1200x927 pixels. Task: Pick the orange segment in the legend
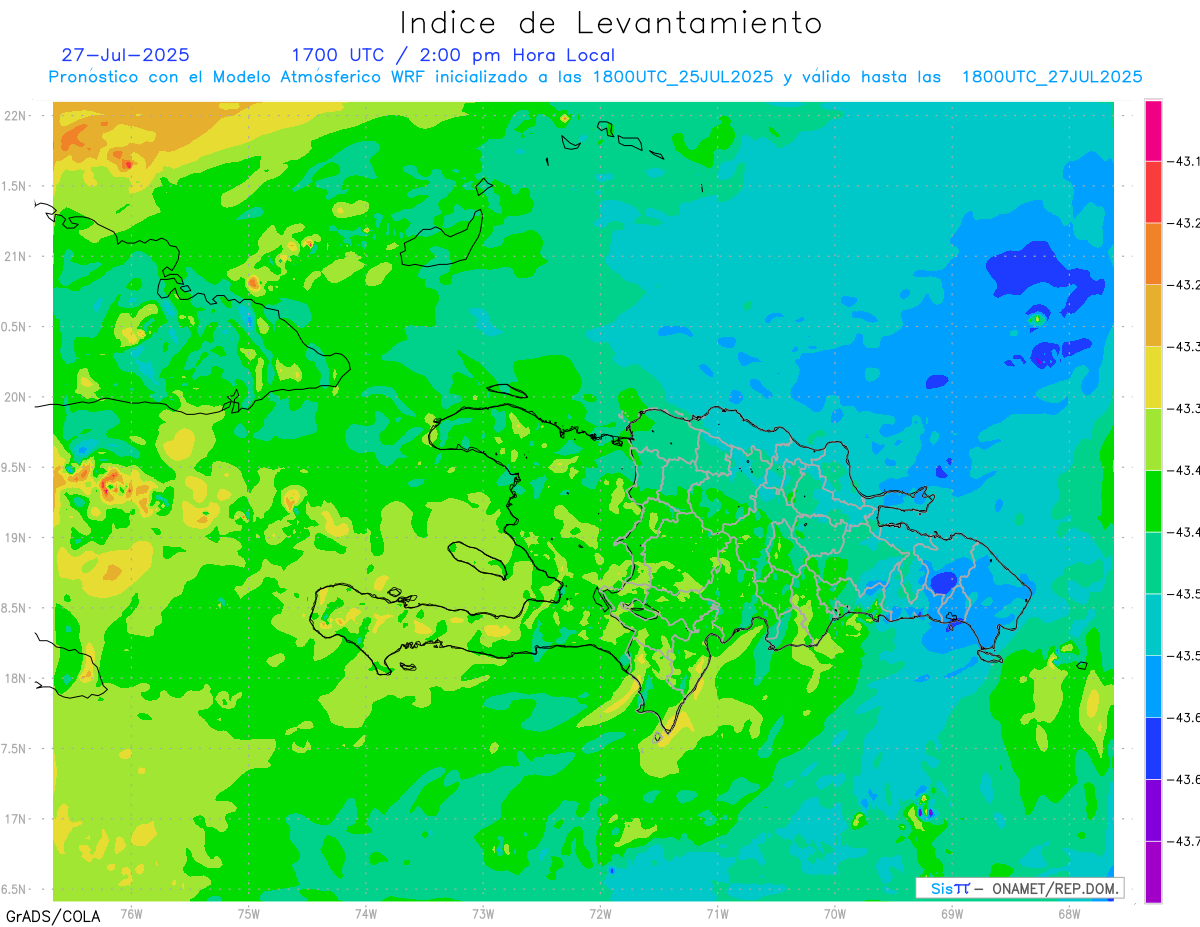(x=1153, y=254)
